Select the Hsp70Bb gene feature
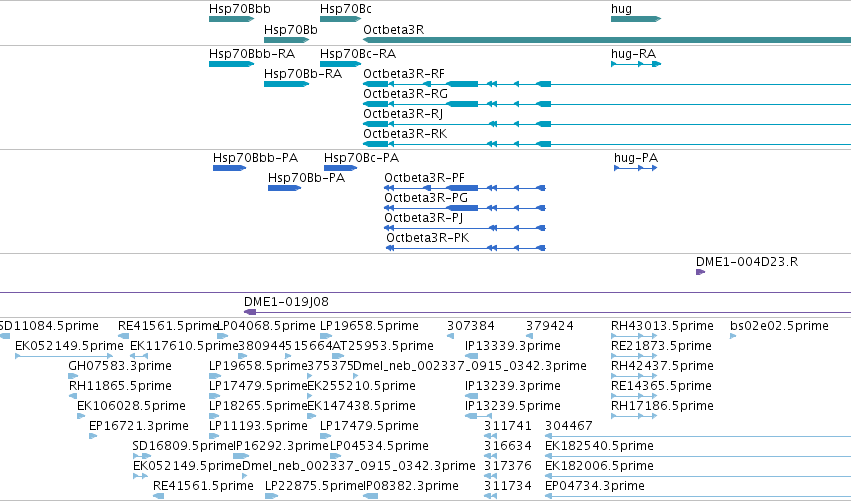The height and width of the screenshot is (501, 851). (x=287, y=40)
